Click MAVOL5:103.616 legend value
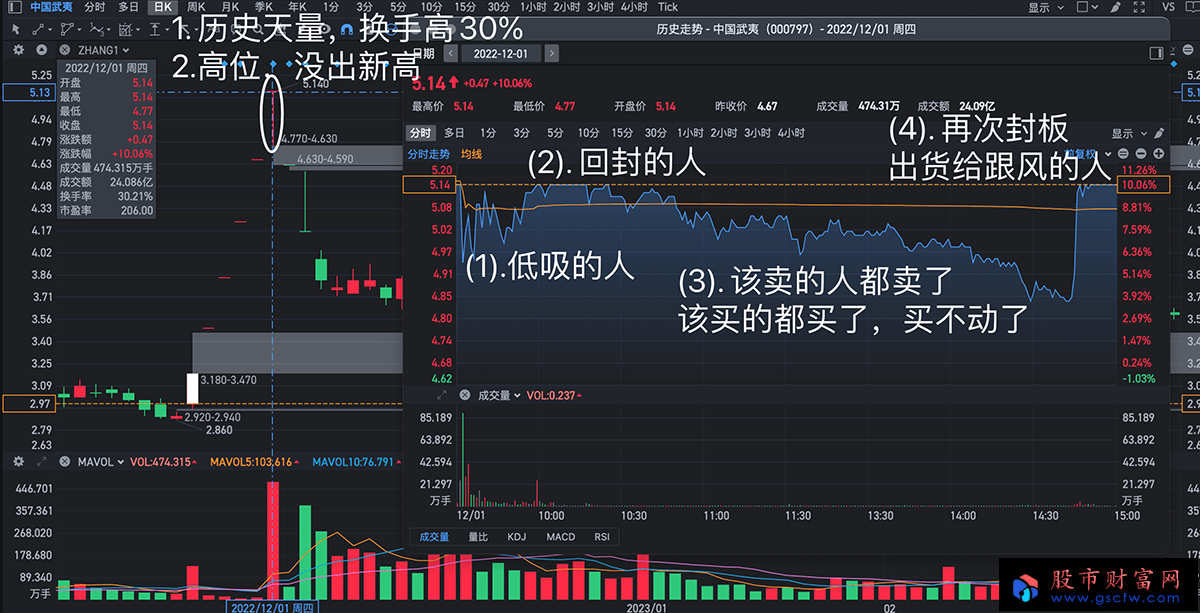This screenshot has width=1200, height=613. pyautogui.click(x=251, y=462)
